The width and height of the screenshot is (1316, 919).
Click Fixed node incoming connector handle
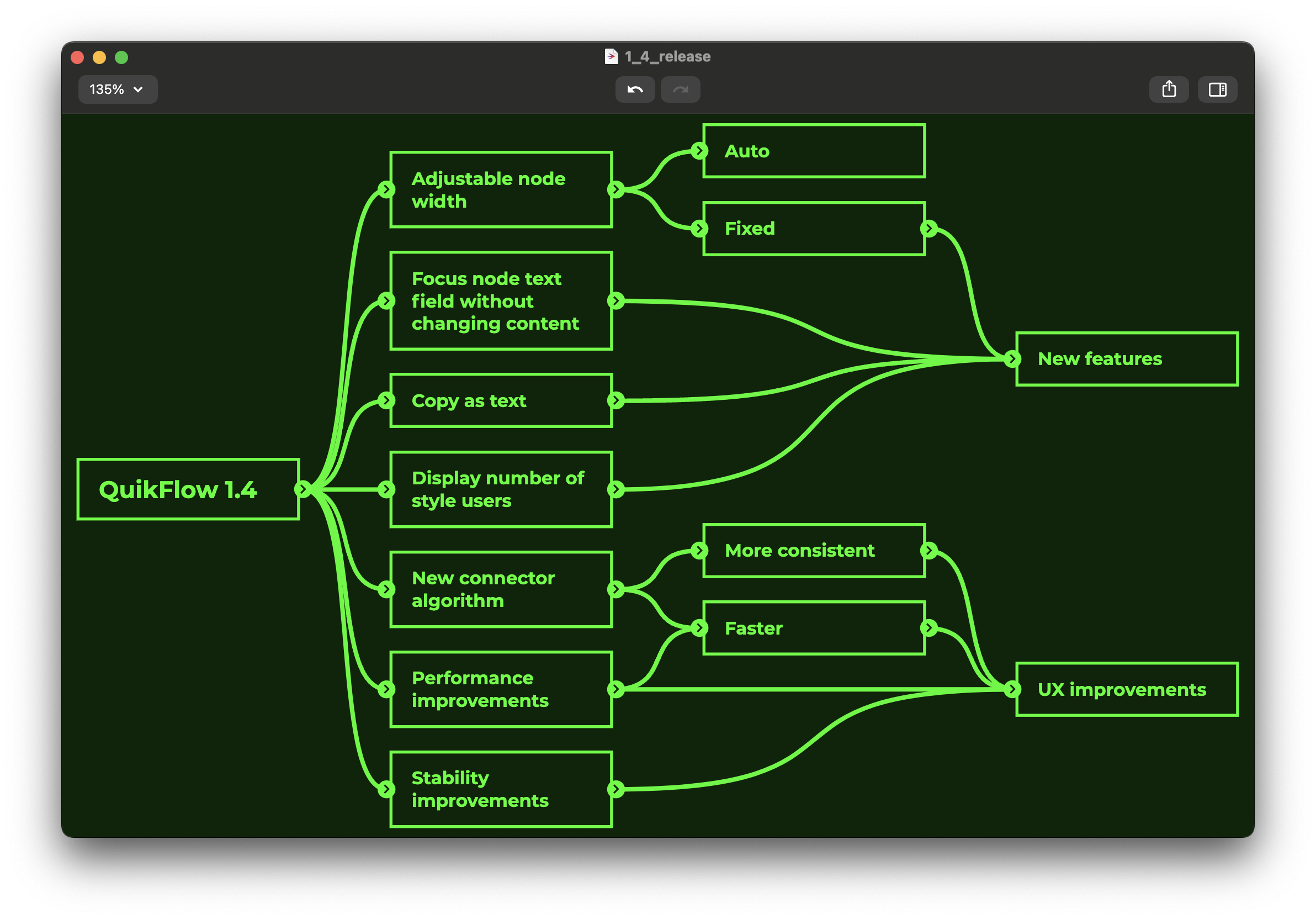(x=699, y=229)
